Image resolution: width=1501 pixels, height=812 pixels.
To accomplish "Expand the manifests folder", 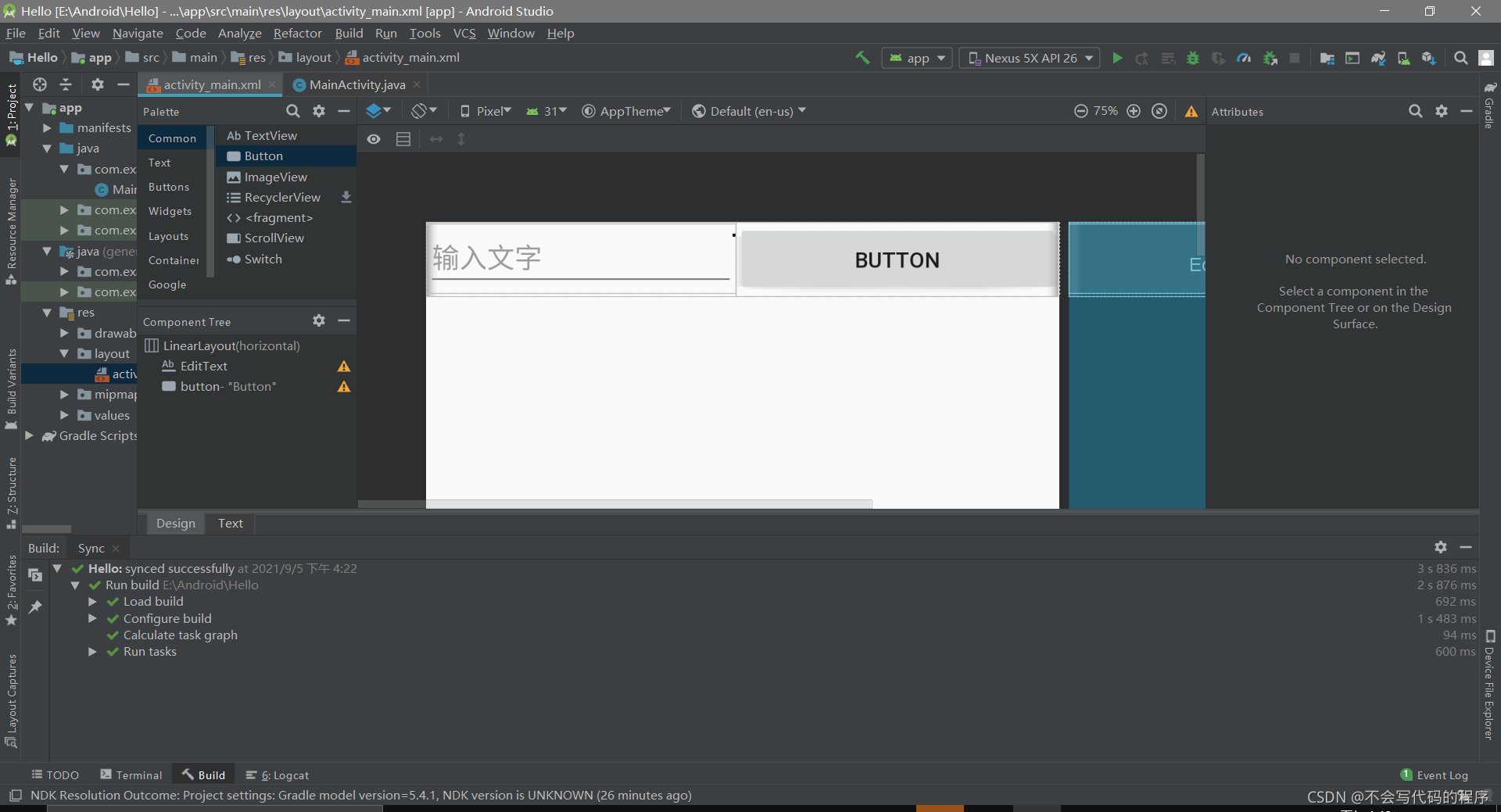I will coord(47,127).
